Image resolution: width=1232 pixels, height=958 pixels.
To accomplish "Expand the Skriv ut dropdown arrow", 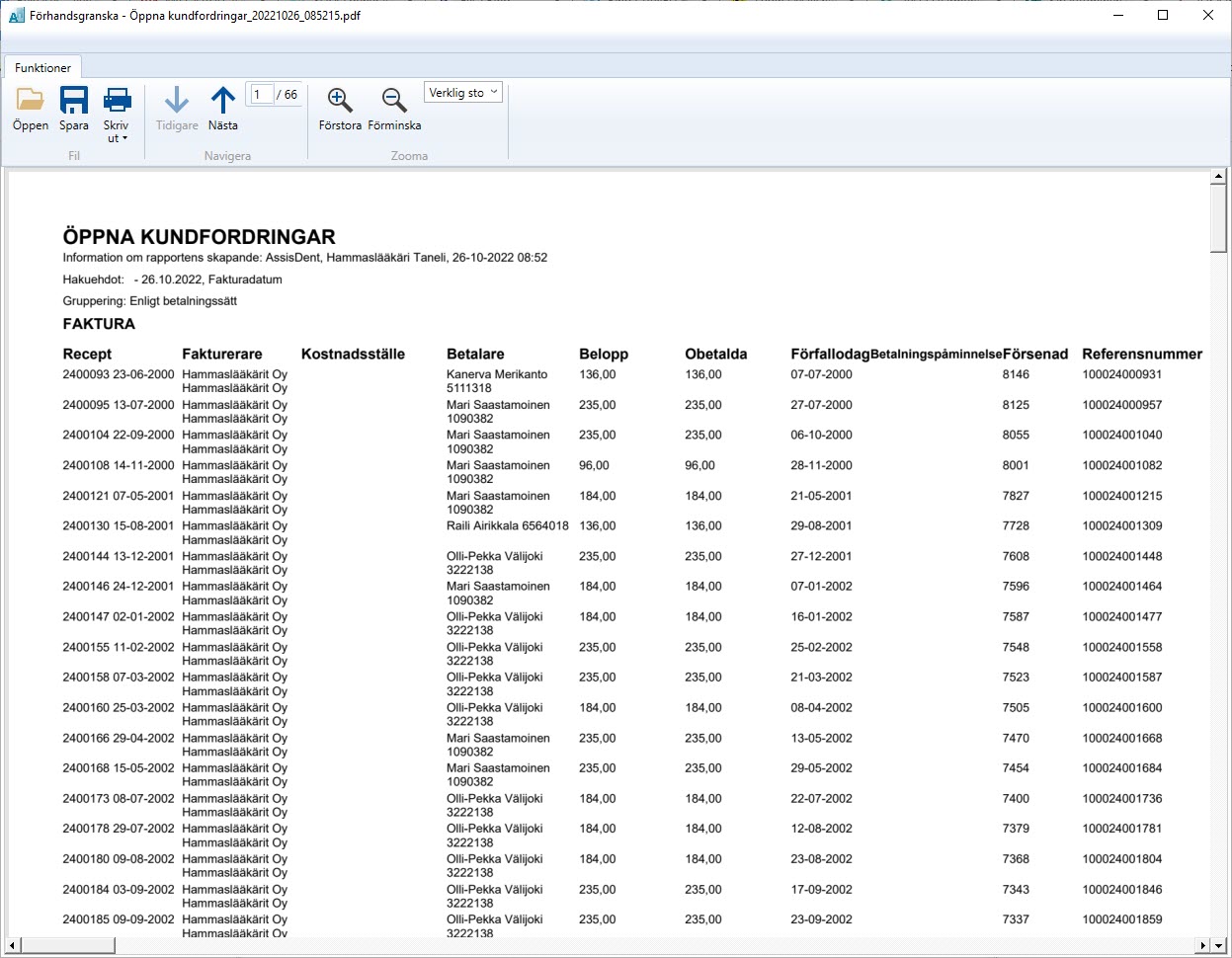I will [x=124, y=139].
